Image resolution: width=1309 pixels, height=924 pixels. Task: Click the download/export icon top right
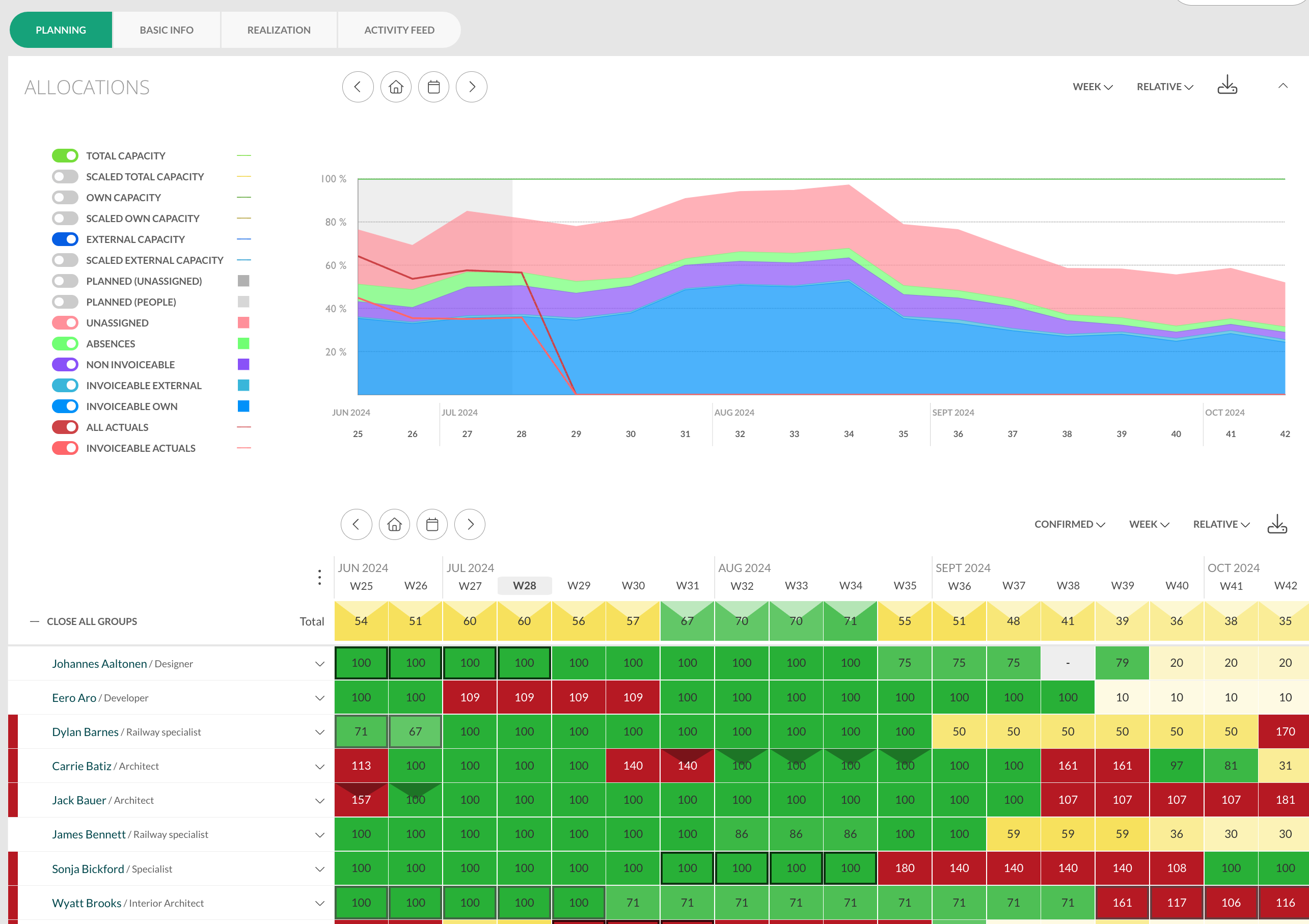tap(1228, 87)
